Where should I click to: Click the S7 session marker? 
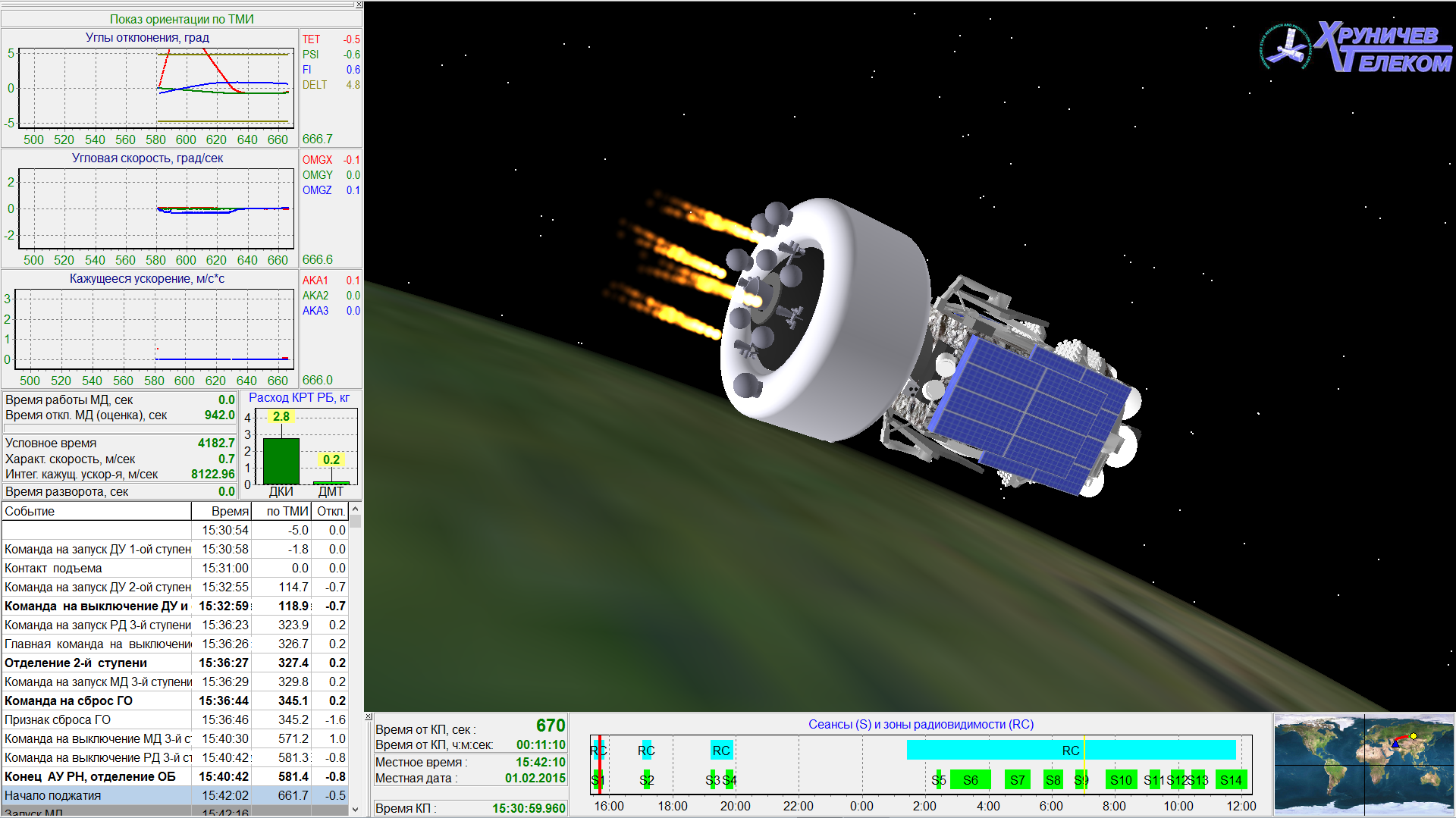1017,780
